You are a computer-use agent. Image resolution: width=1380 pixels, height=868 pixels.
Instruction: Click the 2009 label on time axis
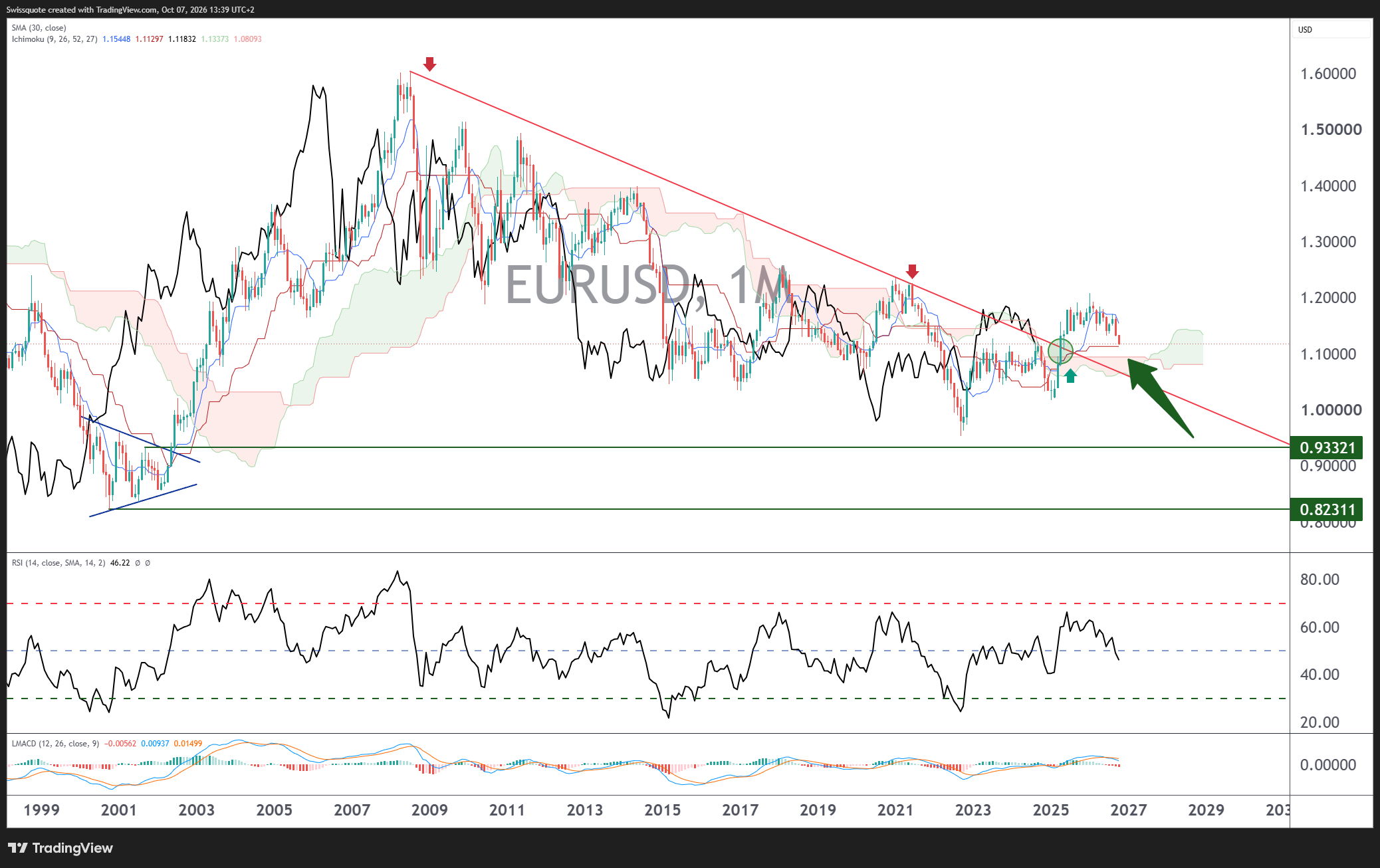[429, 810]
